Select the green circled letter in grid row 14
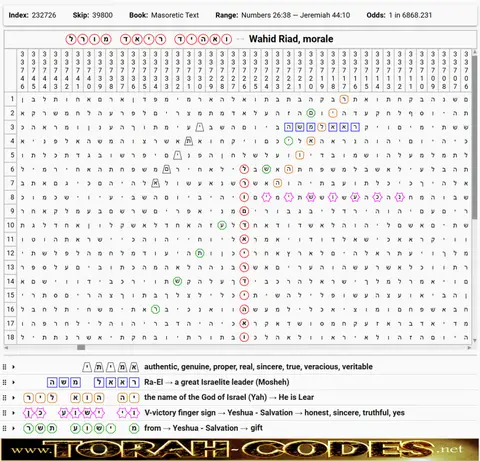The image size is (480, 461). click(178, 281)
